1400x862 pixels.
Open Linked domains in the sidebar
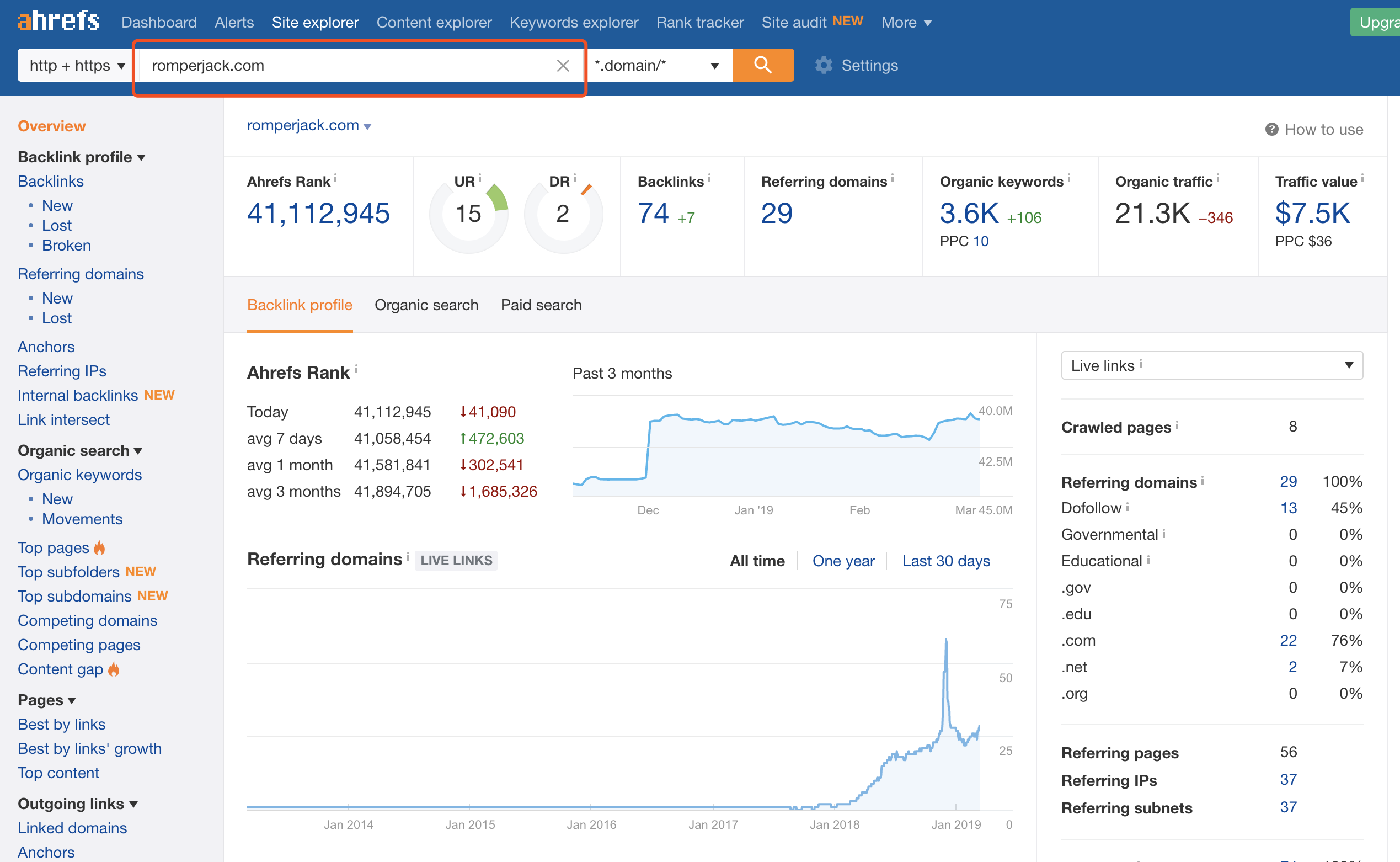[x=72, y=828]
